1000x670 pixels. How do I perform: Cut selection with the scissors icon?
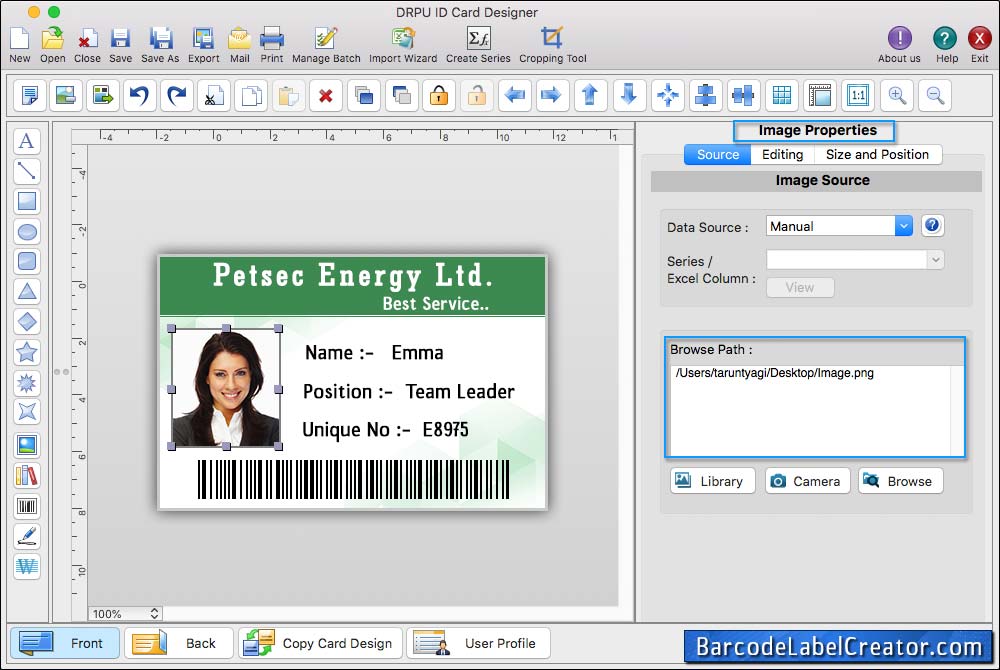214,96
